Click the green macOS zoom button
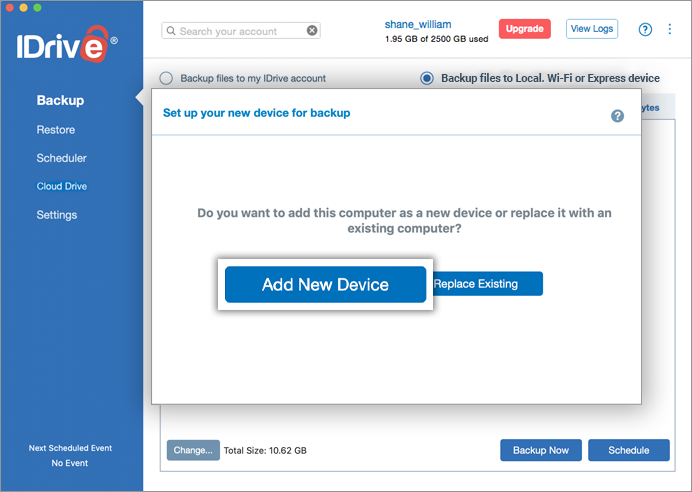 (38, 7)
